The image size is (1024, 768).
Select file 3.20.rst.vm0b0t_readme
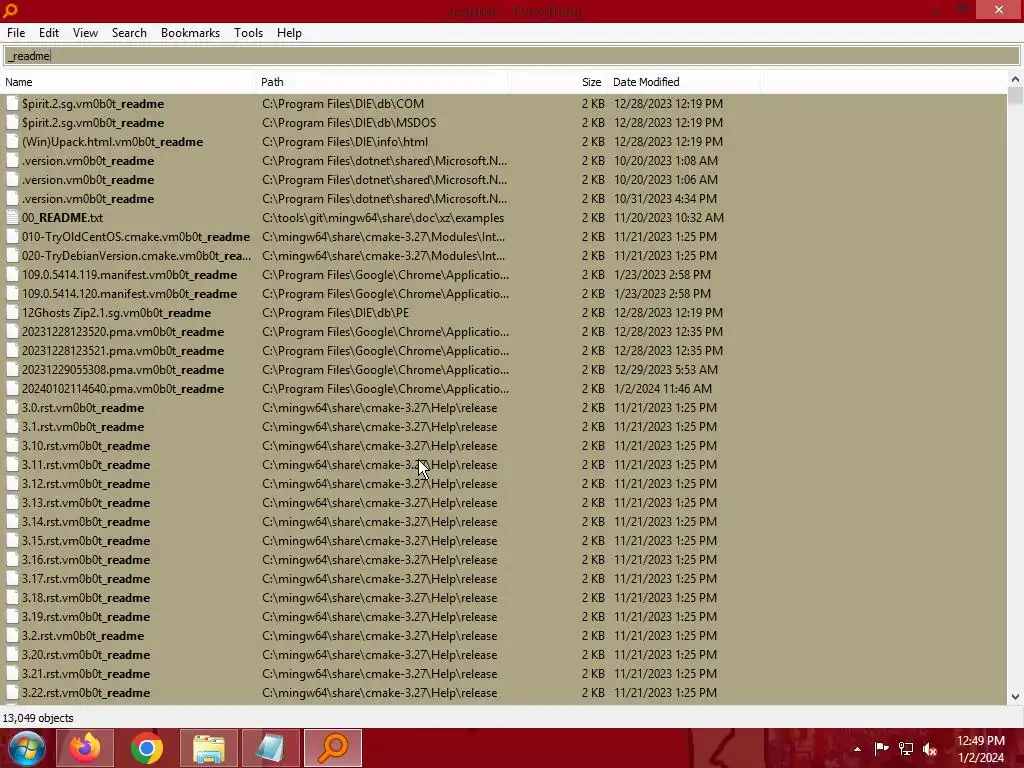click(x=86, y=654)
